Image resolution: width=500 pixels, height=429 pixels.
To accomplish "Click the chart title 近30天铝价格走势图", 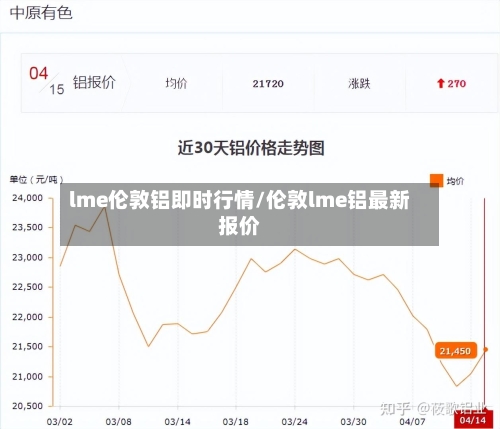I will click(x=251, y=148).
